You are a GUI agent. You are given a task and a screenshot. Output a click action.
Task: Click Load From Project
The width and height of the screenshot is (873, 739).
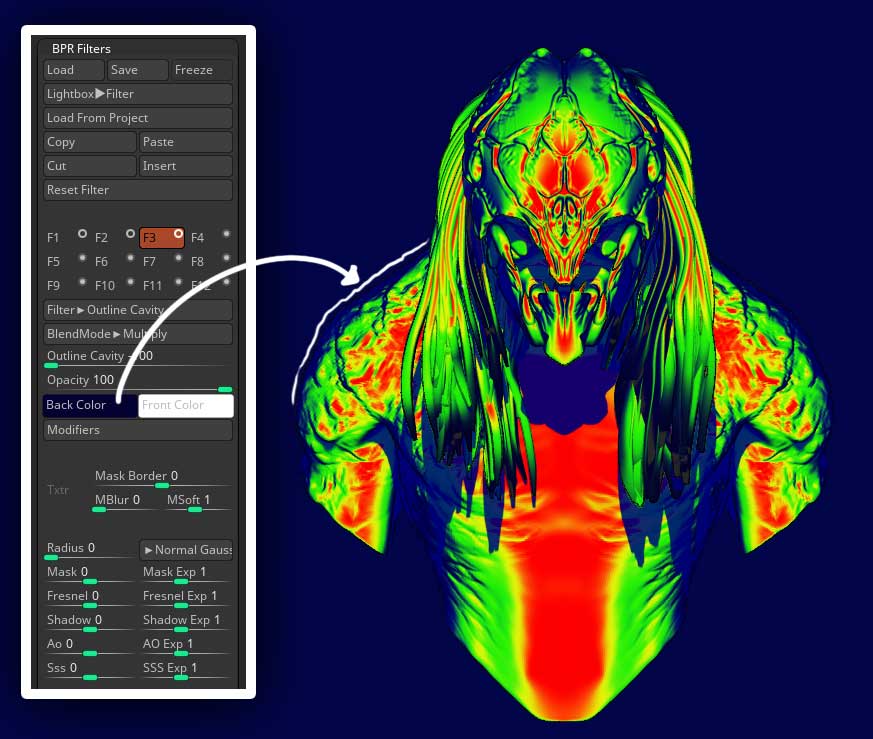(x=138, y=118)
